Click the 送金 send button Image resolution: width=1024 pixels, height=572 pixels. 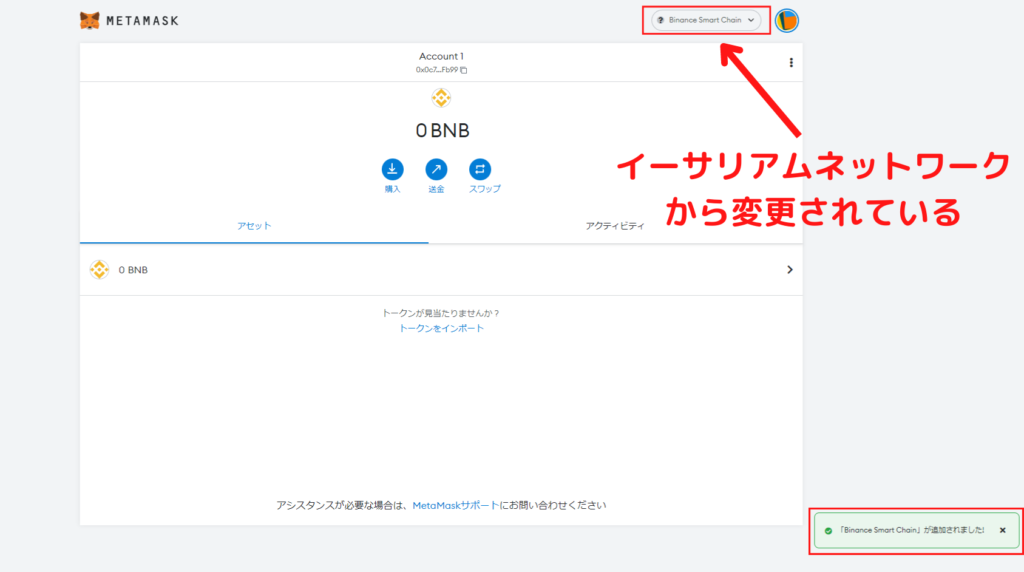pos(436,176)
